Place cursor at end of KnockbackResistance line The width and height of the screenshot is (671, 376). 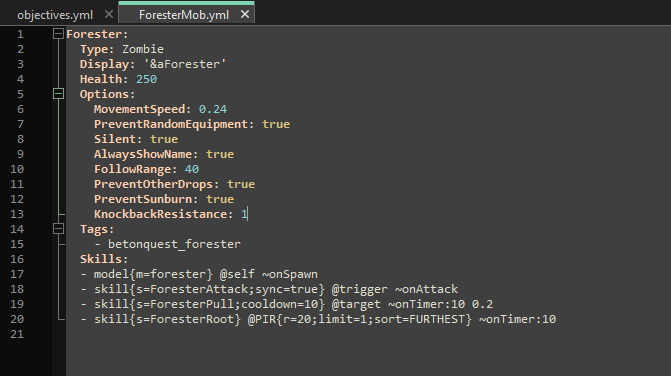pyautogui.click(x=248, y=214)
